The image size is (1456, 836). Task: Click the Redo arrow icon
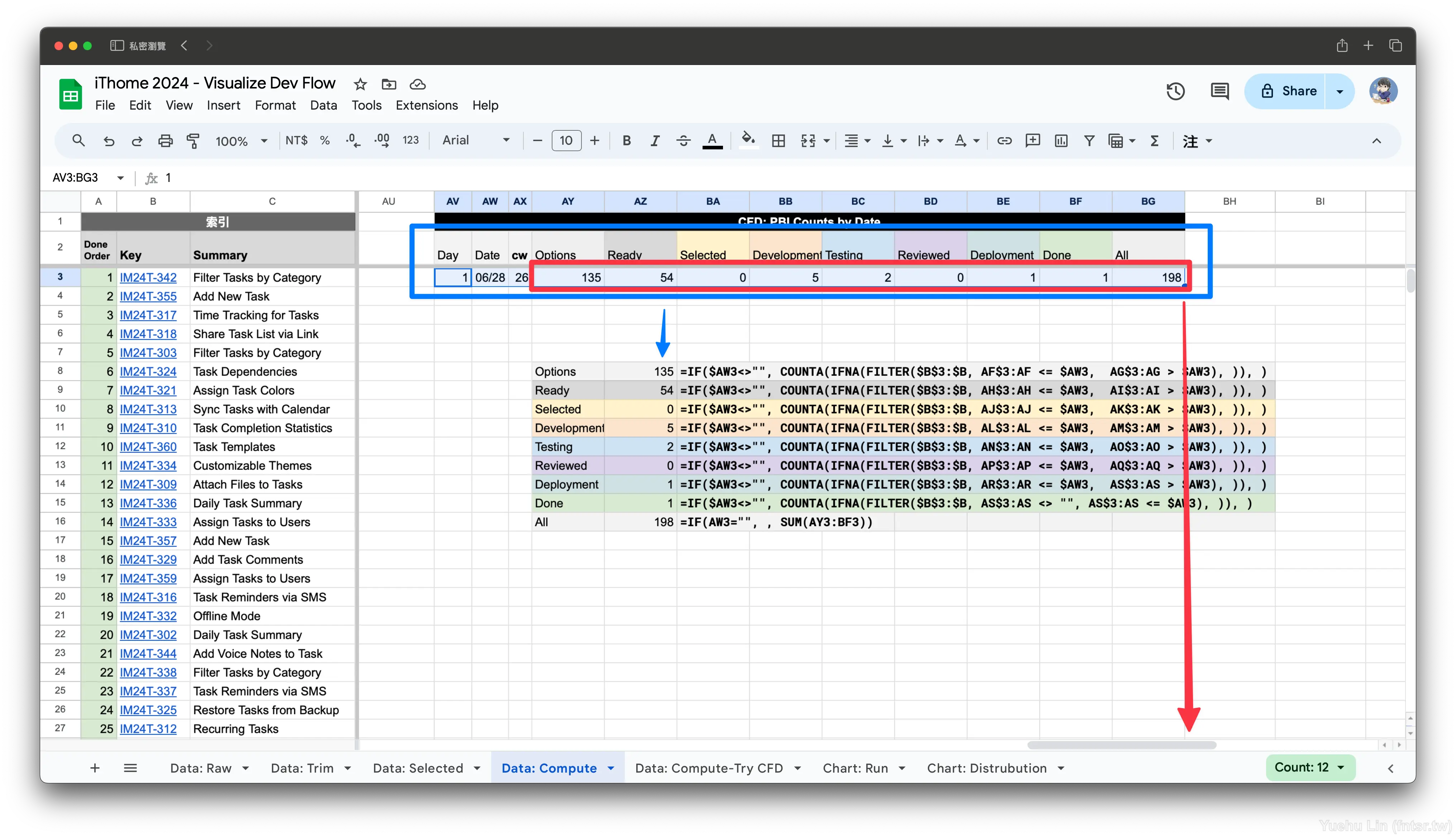click(136, 141)
